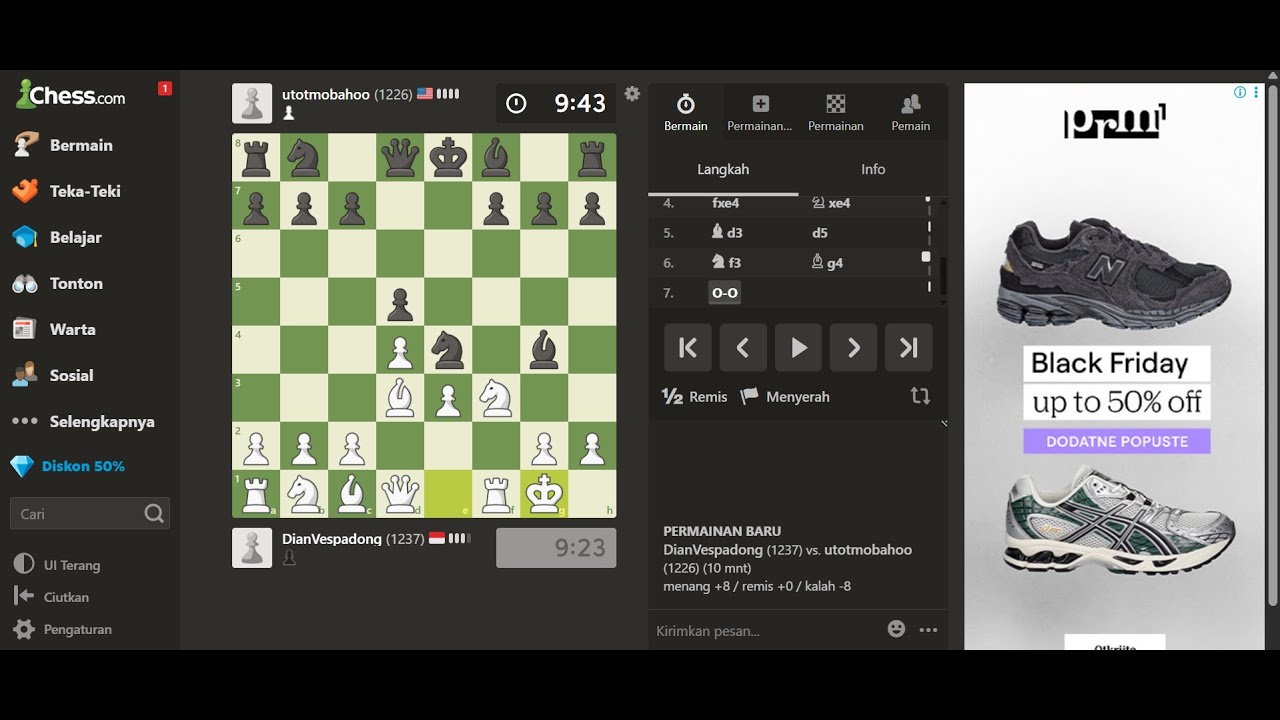This screenshot has height=720, width=1280.
Task: Click white rook on a1
Action: tap(256, 494)
